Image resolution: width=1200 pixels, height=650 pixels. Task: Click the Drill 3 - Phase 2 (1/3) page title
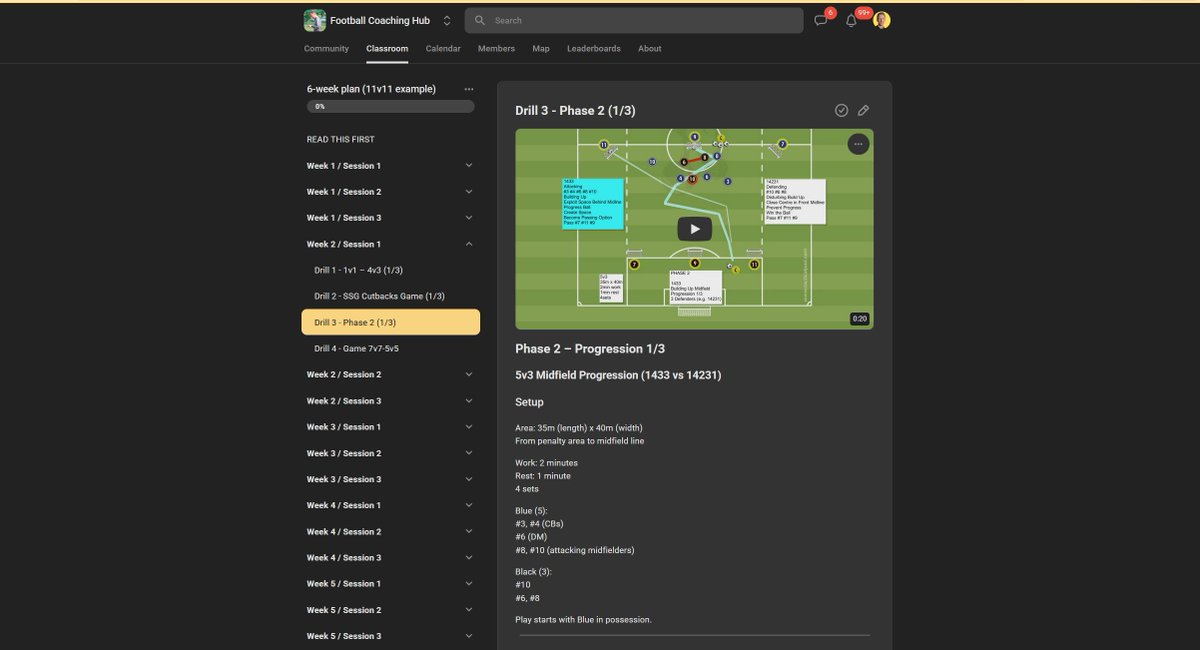[x=575, y=110]
